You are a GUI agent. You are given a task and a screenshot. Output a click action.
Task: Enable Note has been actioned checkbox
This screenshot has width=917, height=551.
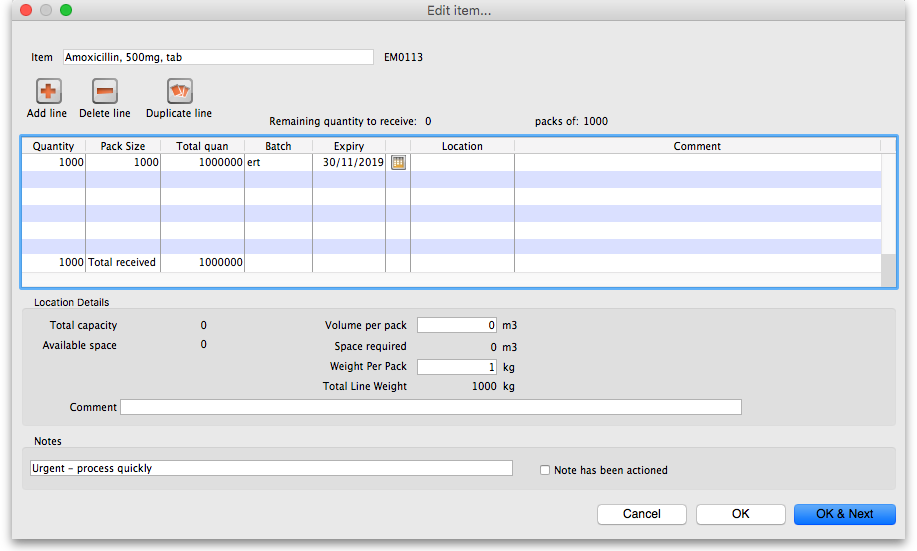point(545,470)
